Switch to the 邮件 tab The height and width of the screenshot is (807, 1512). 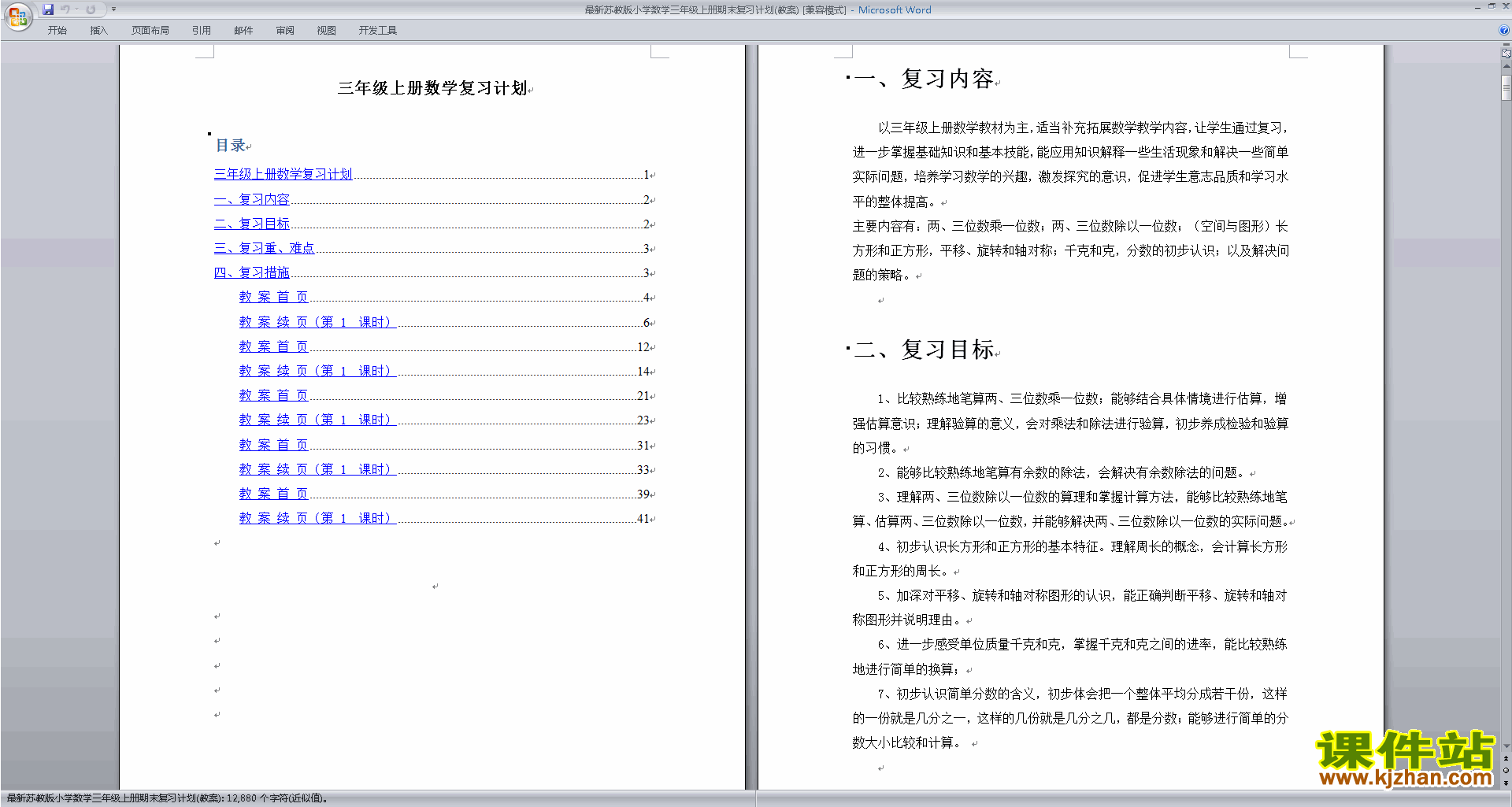(x=243, y=30)
